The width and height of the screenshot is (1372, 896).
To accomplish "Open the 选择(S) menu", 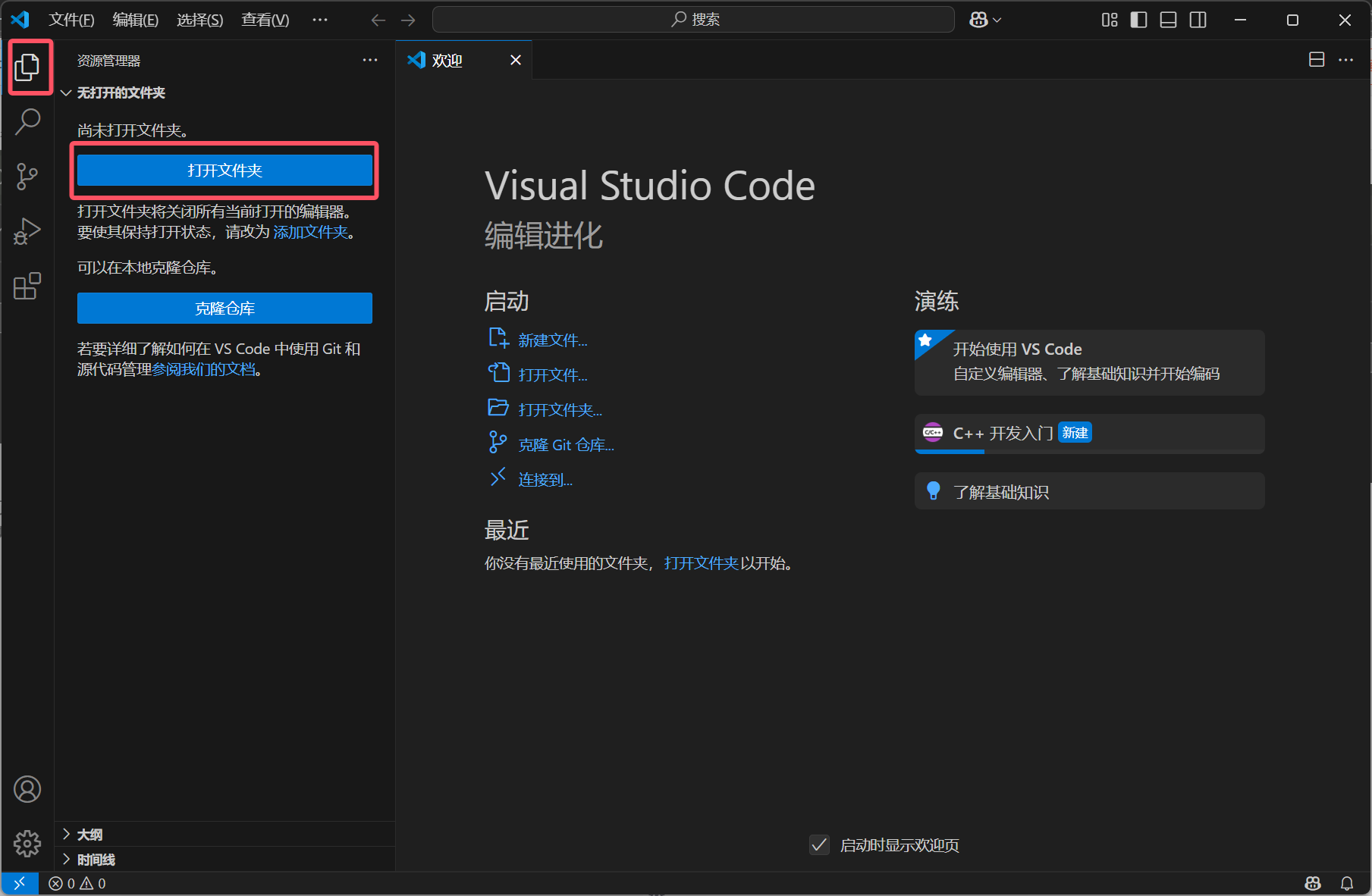I will (200, 20).
